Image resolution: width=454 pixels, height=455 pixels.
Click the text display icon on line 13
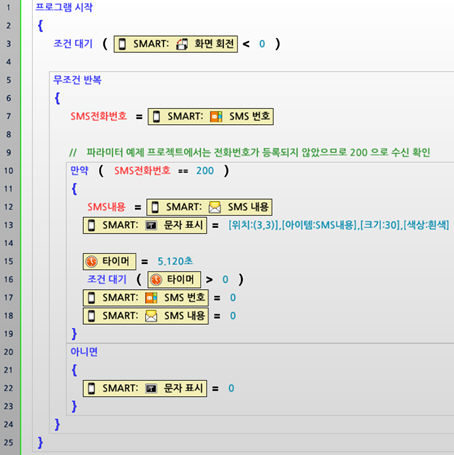[x=151, y=225]
